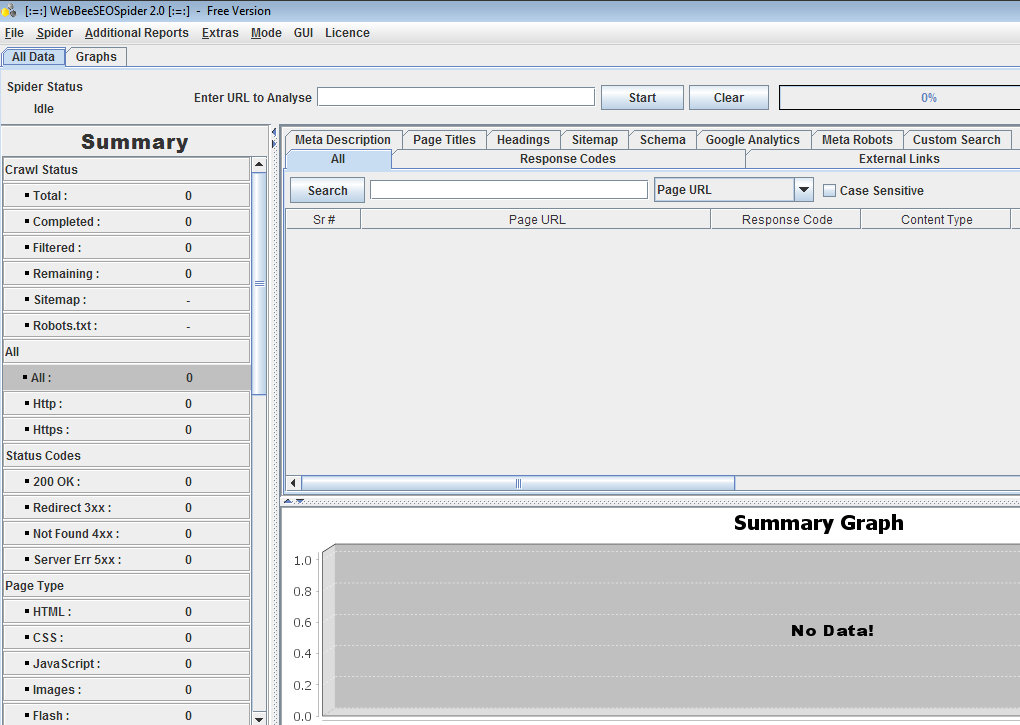Image resolution: width=1020 pixels, height=725 pixels.
Task: Click the WebBeeSEOSpider bee icon in title bar
Action: coord(9,10)
